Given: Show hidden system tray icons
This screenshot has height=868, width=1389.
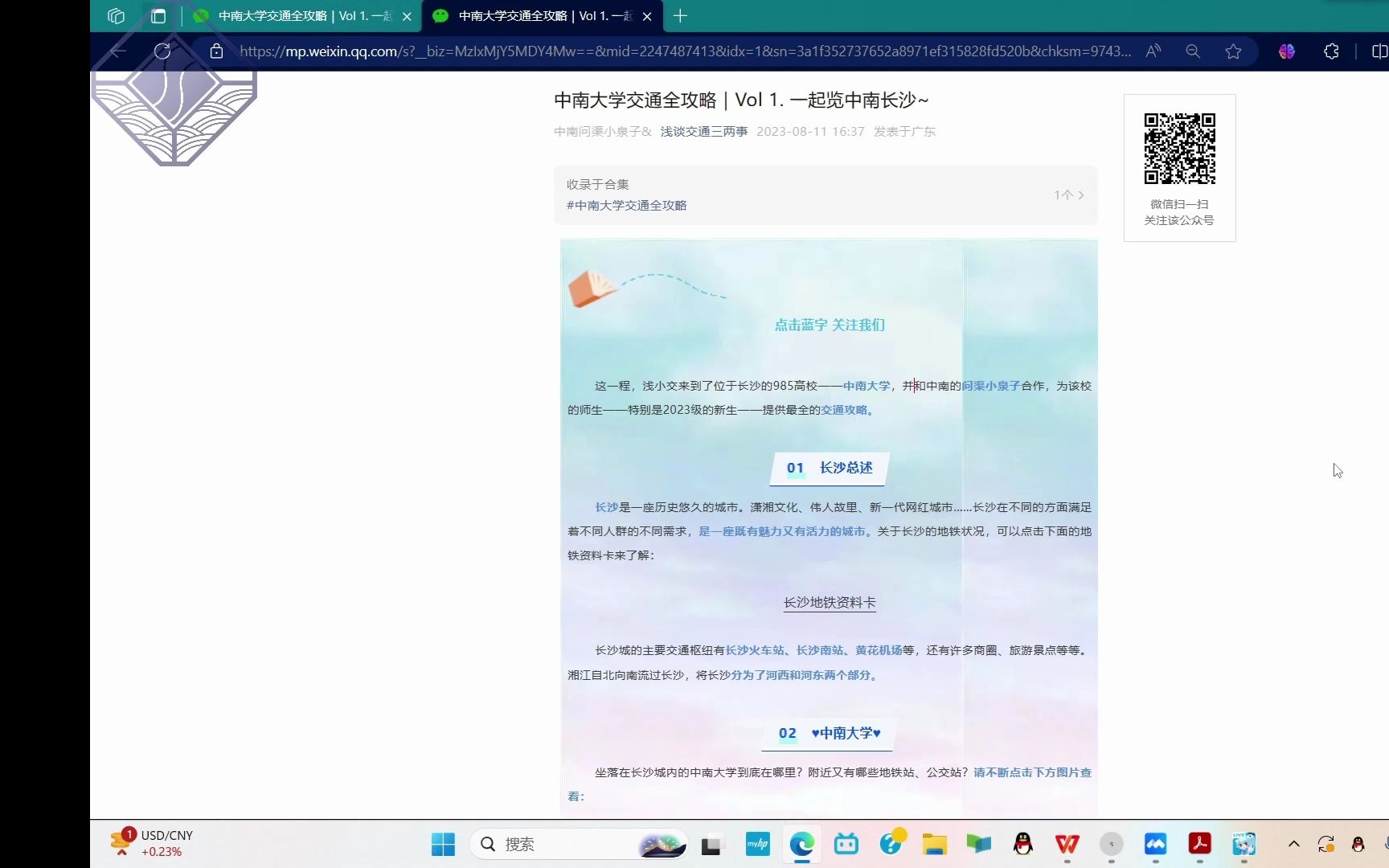Looking at the screenshot, I should coord(1294,844).
